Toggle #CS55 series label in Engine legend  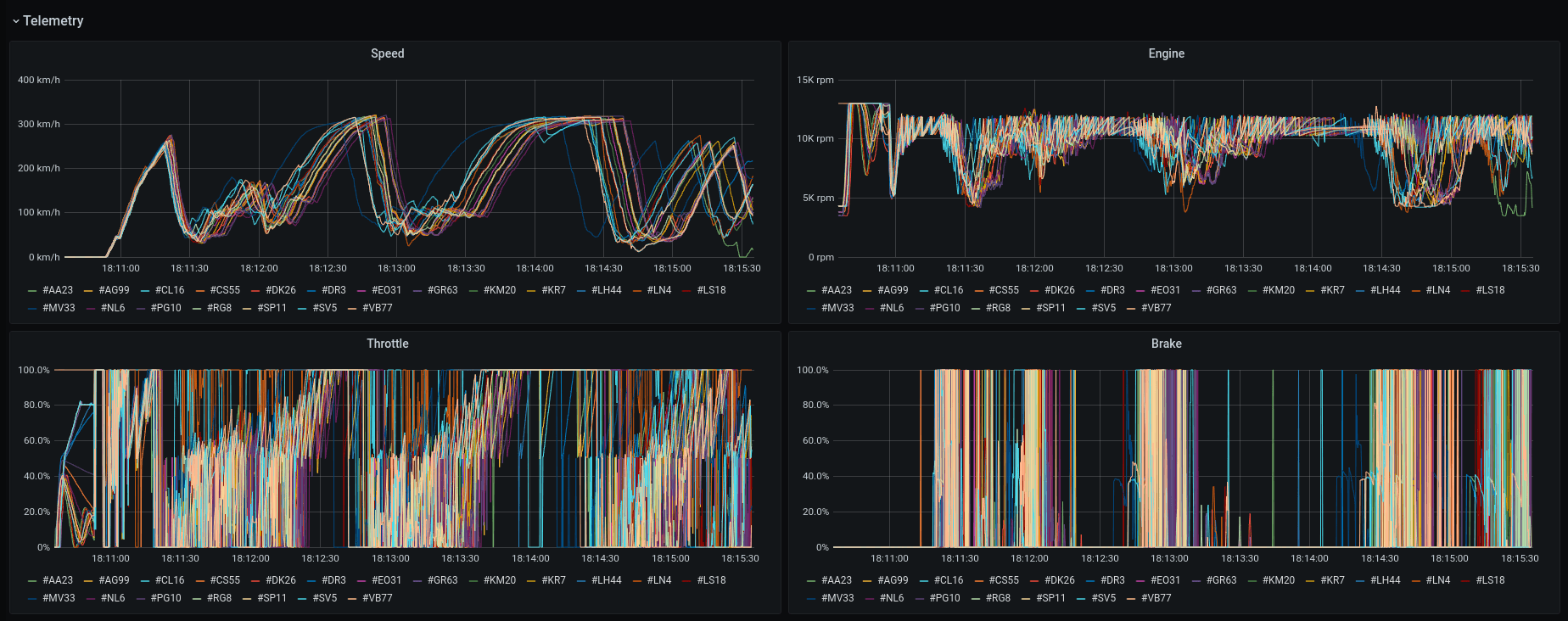click(x=1004, y=290)
